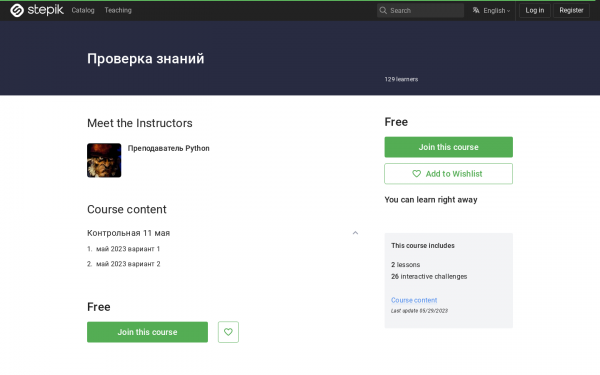
Task: Click the Search input field
Action: tap(420, 10)
